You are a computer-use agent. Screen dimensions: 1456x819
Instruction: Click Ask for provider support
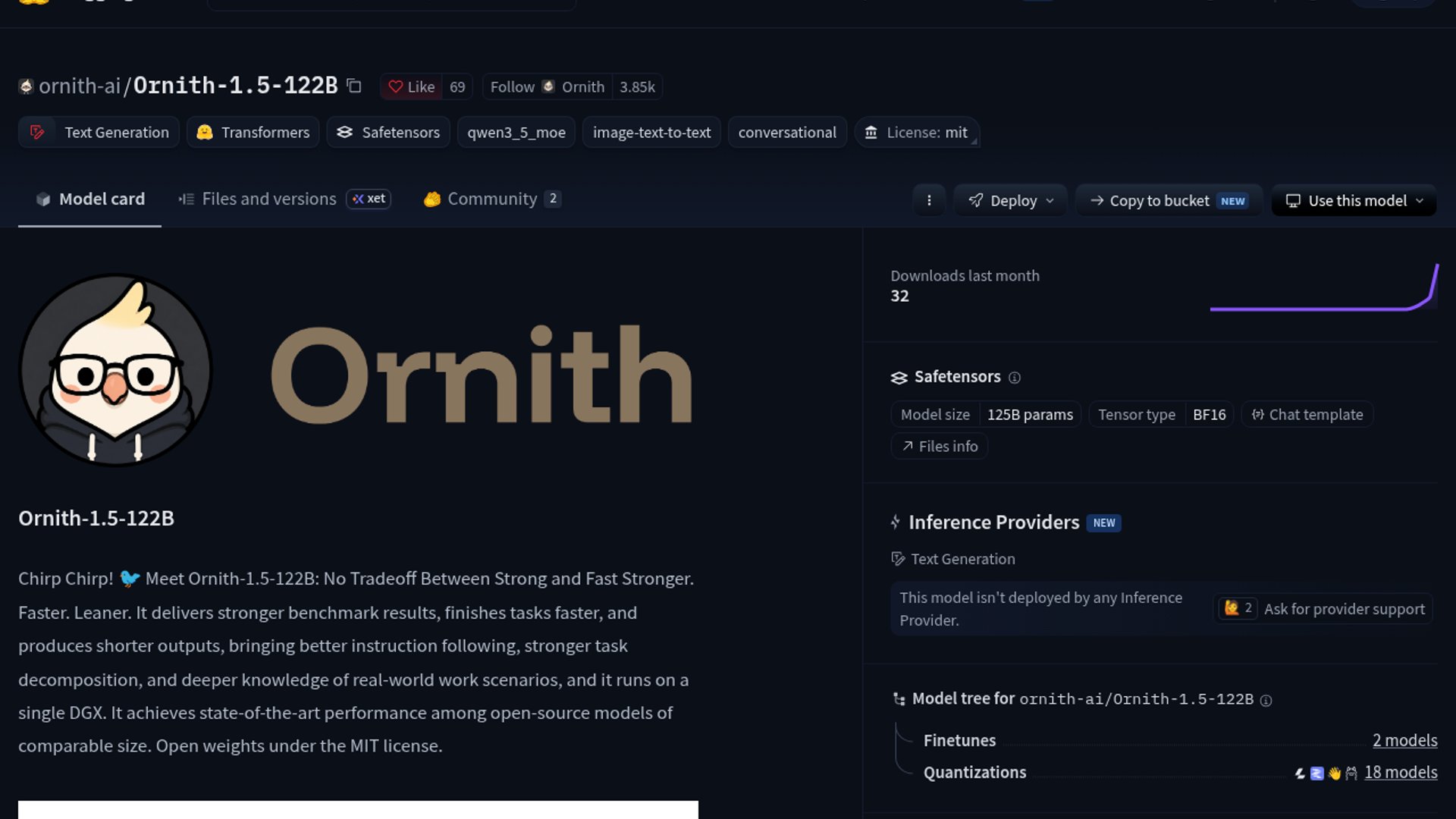pyautogui.click(x=1323, y=608)
